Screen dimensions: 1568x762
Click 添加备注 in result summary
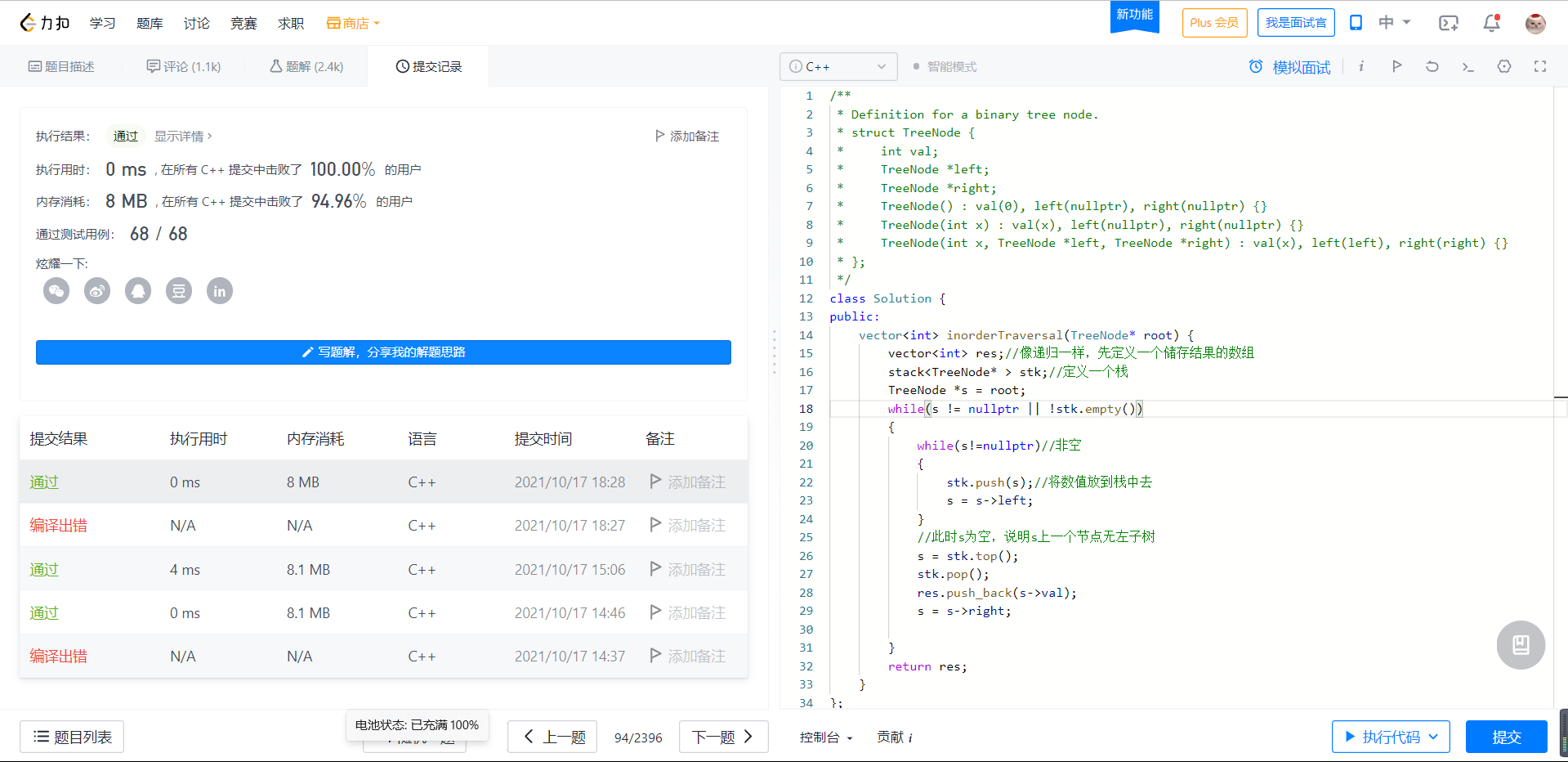click(687, 136)
